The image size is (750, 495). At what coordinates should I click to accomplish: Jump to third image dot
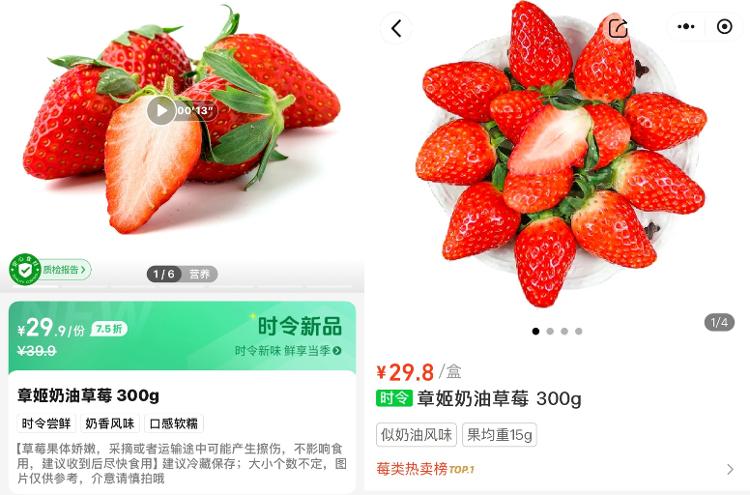click(x=564, y=331)
